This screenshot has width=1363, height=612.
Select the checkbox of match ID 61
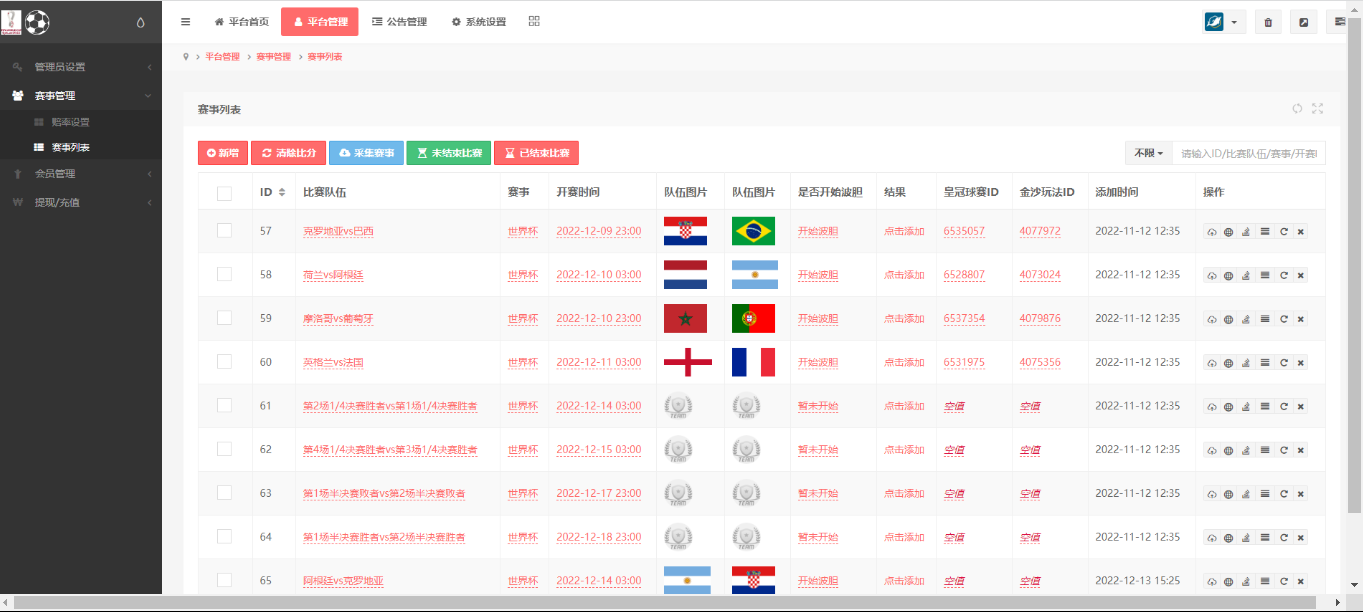[x=224, y=405]
